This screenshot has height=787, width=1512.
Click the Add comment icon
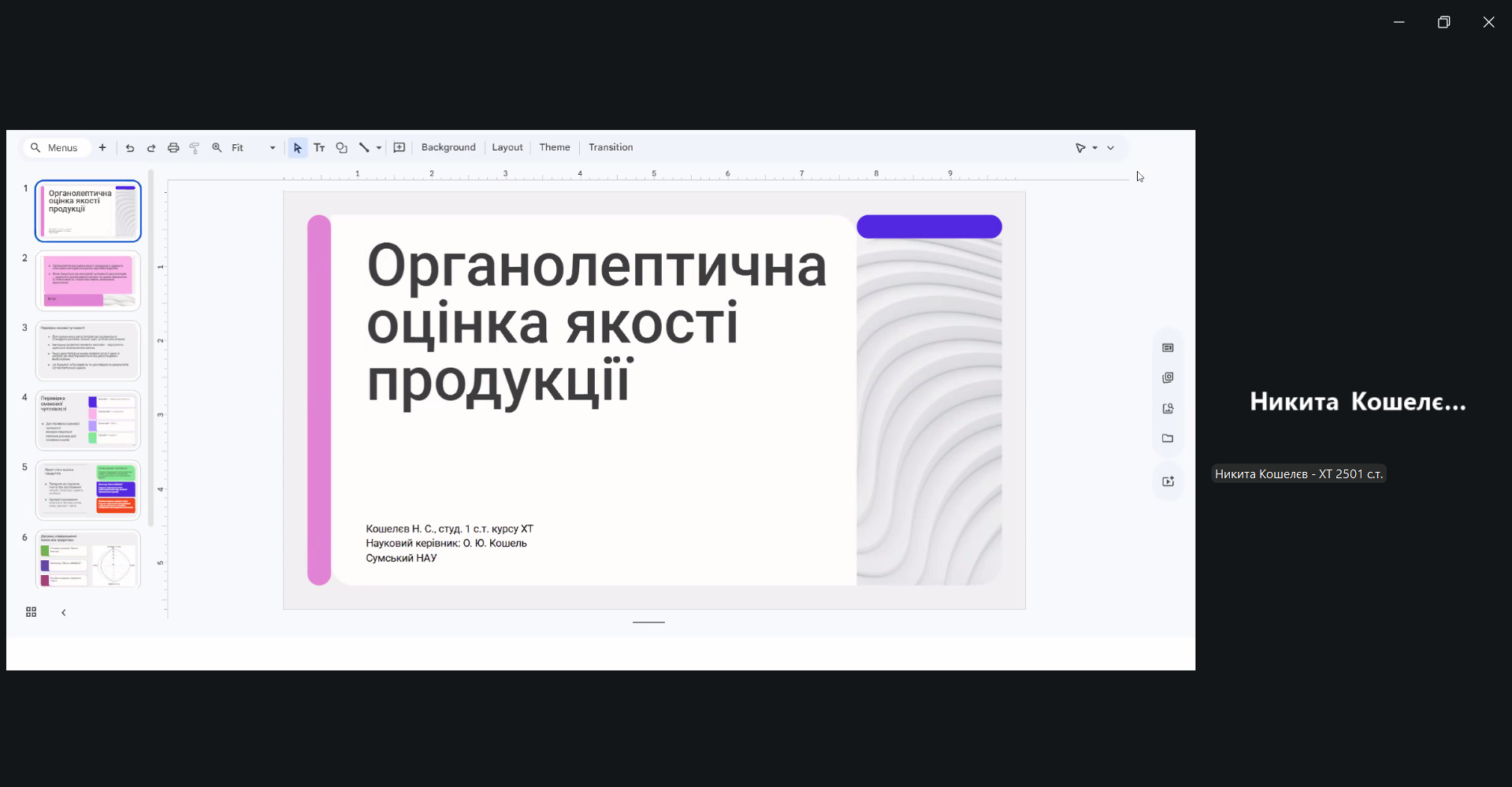(x=399, y=148)
